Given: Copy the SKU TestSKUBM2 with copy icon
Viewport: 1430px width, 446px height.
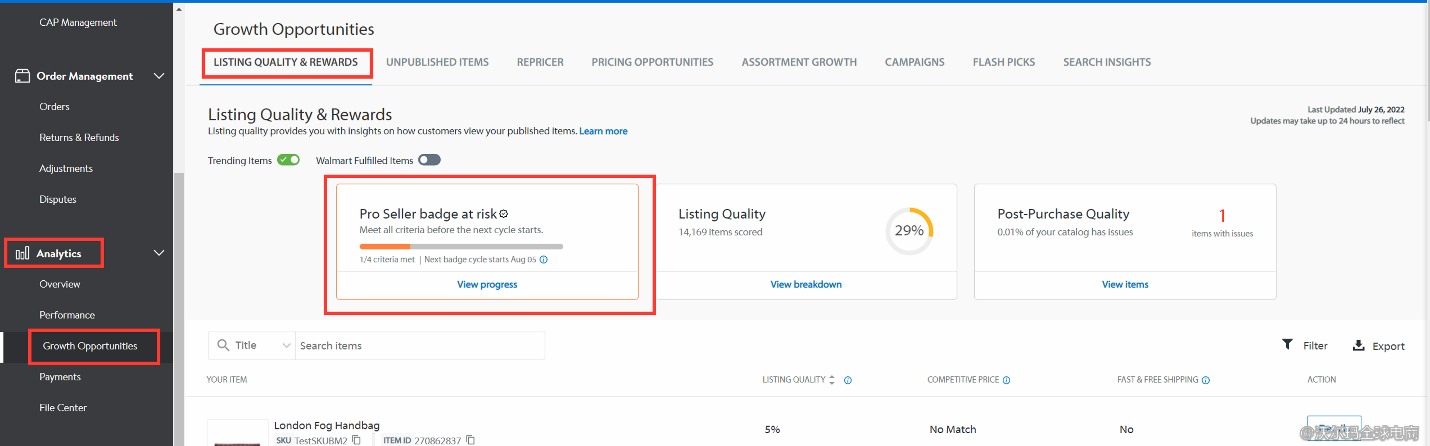Looking at the screenshot, I should coord(356,440).
